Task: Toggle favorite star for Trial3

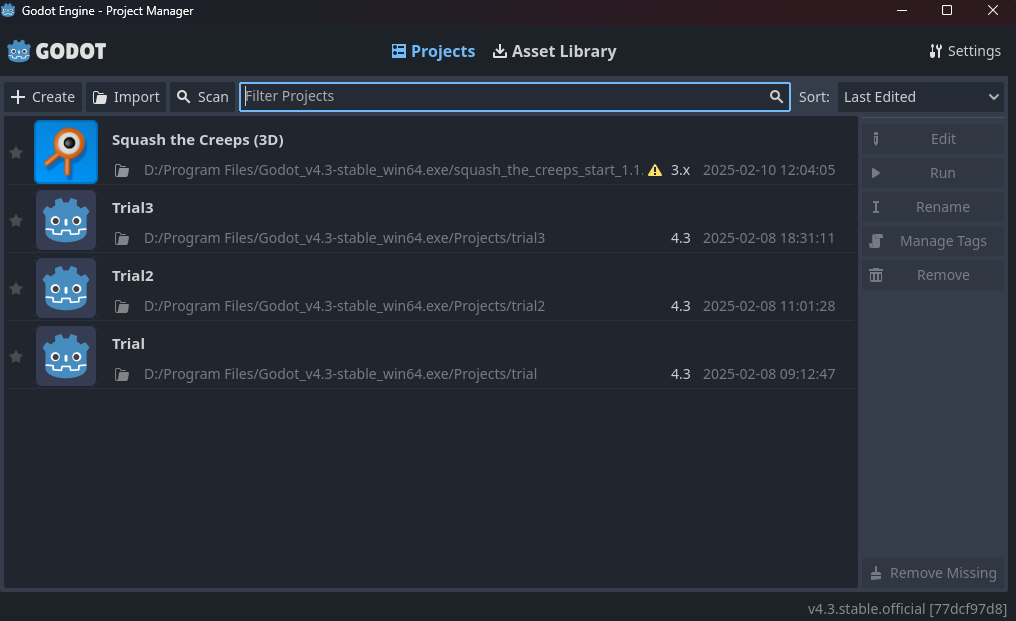Action: pyautogui.click(x=16, y=220)
